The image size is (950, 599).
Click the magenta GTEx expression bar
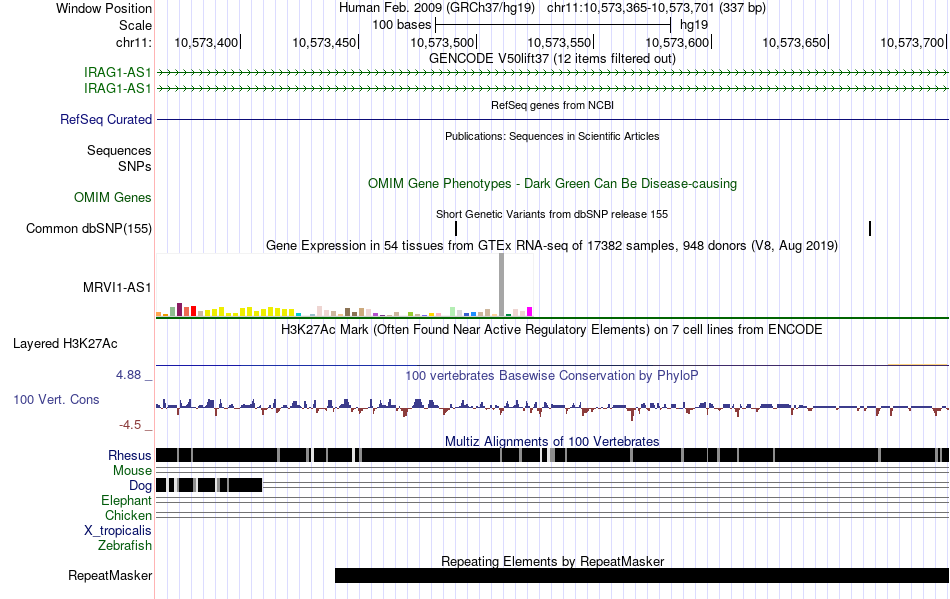pyautogui.click(x=530, y=312)
